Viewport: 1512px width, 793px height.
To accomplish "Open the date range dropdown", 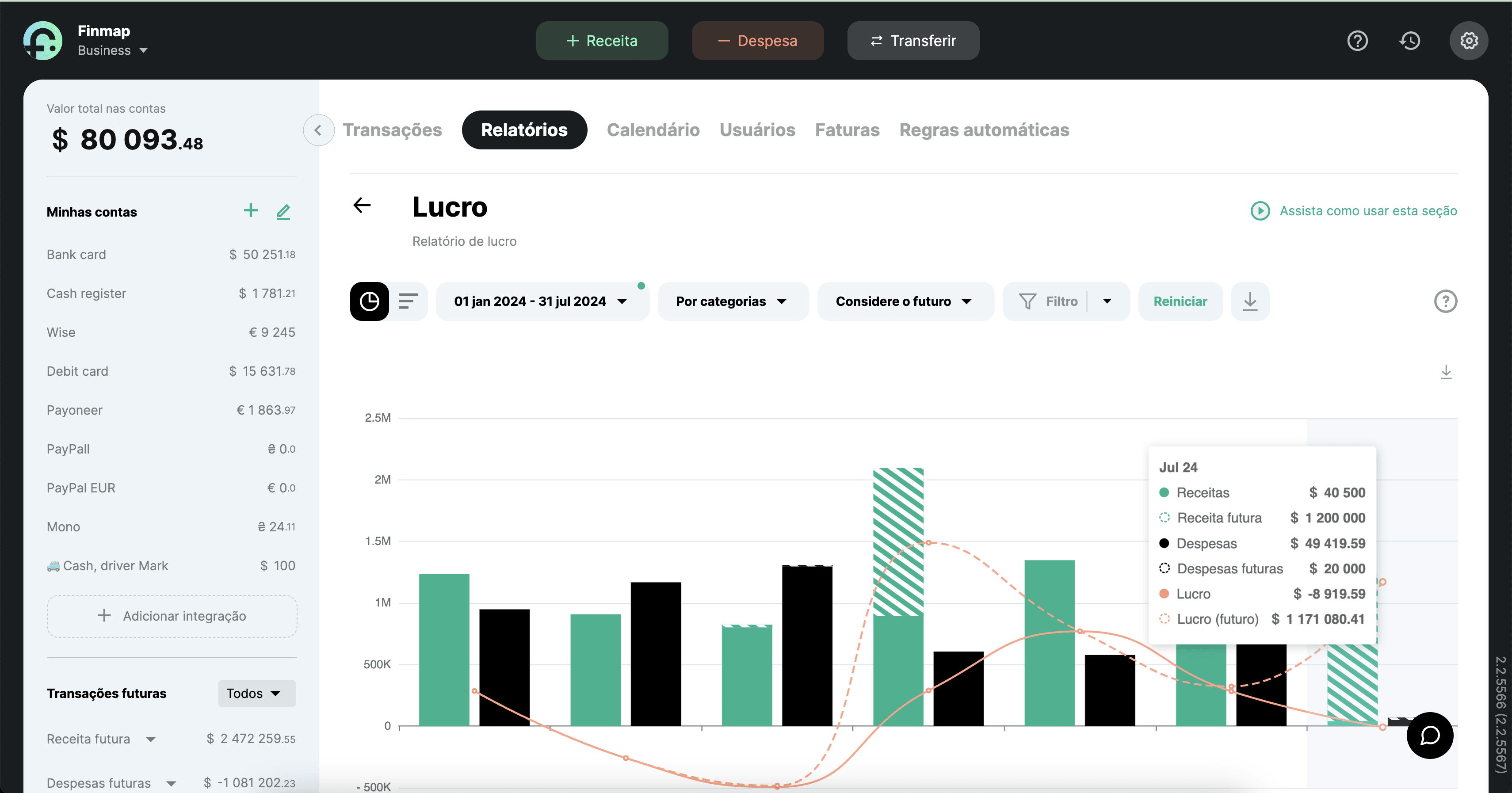I will pyautogui.click(x=541, y=301).
